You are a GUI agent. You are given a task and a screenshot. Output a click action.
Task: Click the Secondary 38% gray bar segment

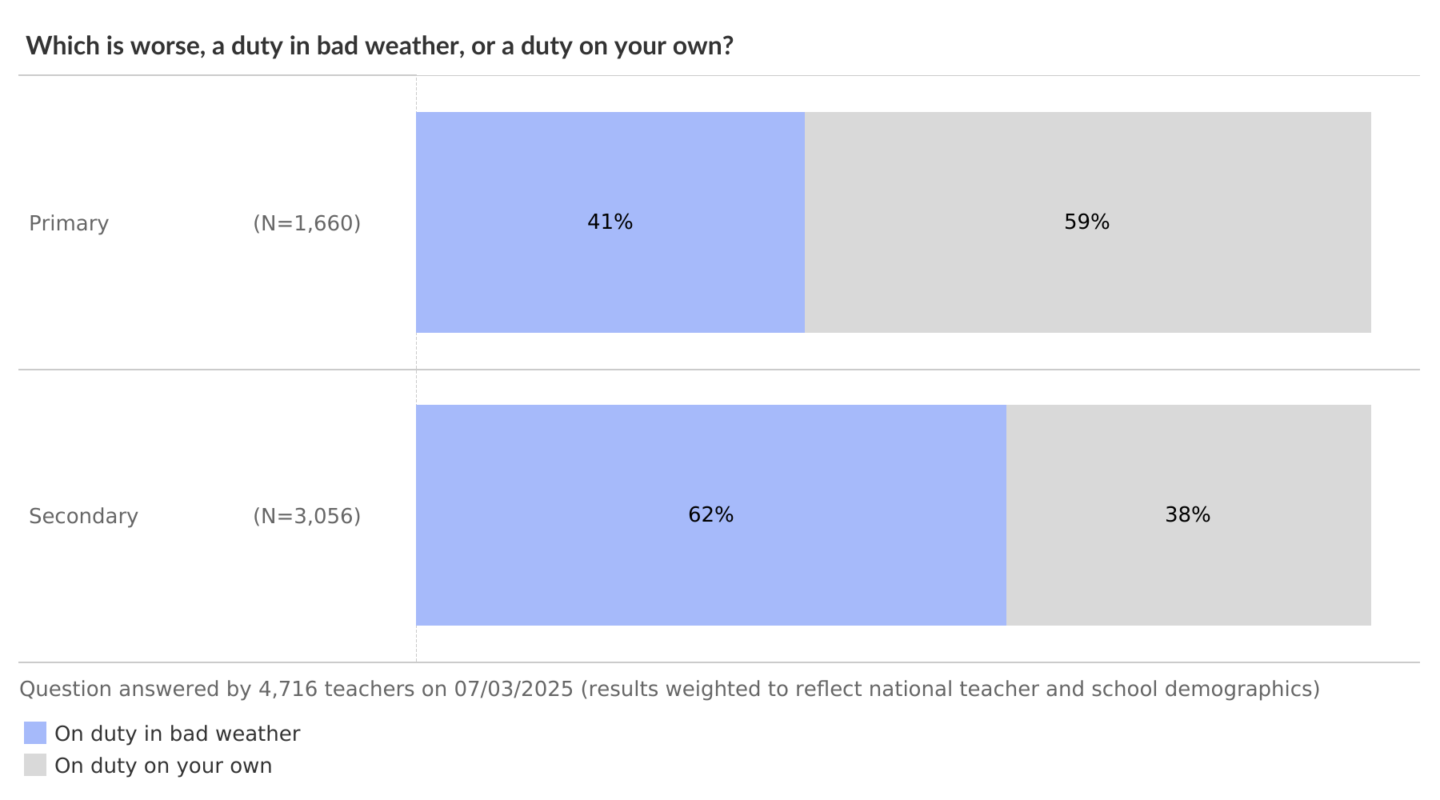click(x=1188, y=515)
